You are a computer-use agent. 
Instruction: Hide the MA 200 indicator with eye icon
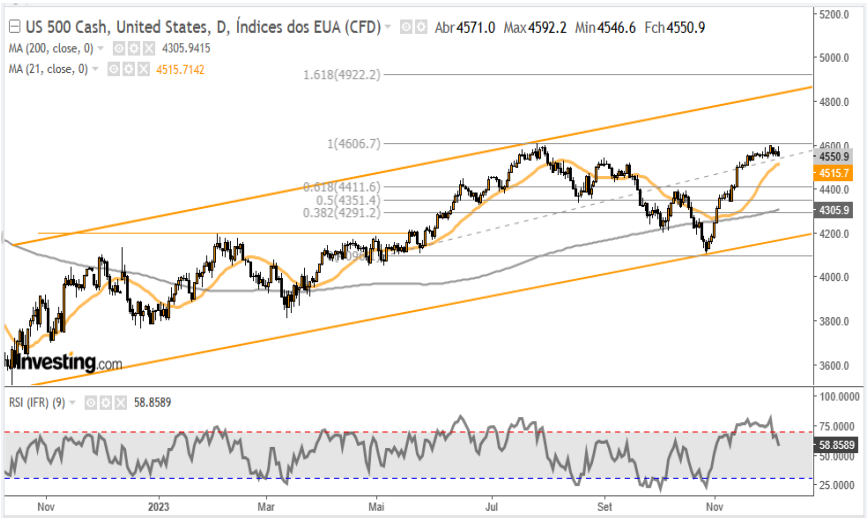click(119, 49)
